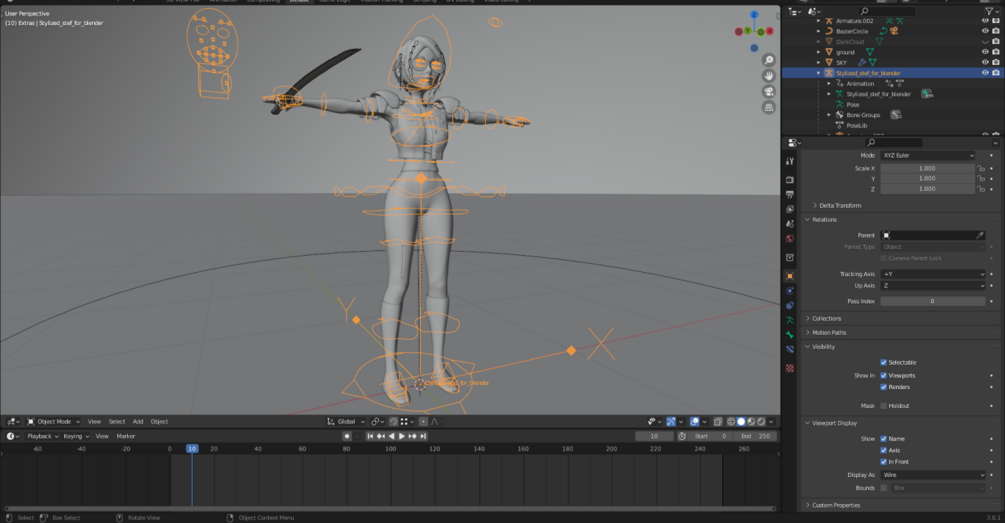This screenshot has width=1005, height=523.
Task: Open the Display As Wire dropdown
Action: pos(933,475)
